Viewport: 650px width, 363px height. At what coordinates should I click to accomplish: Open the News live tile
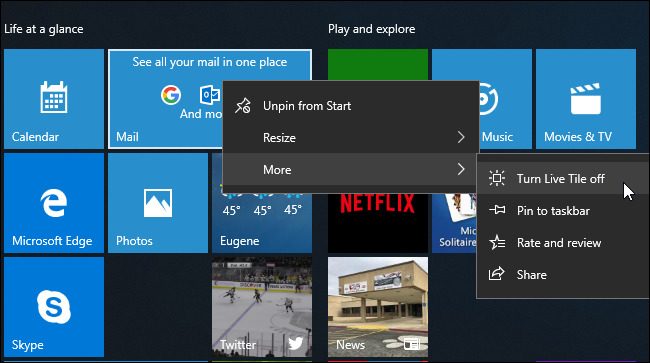tap(378, 307)
